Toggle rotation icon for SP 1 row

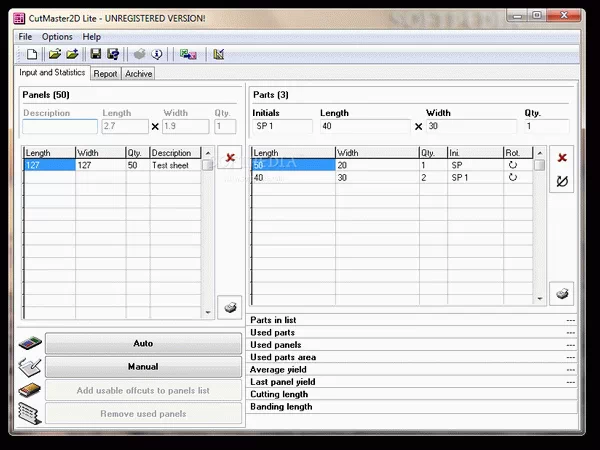click(513, 177)
